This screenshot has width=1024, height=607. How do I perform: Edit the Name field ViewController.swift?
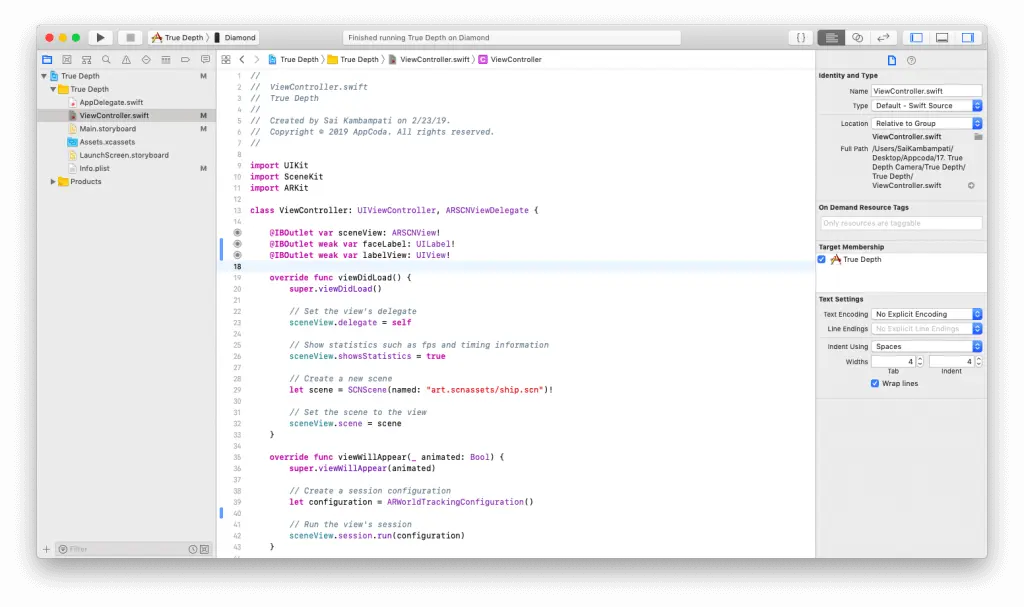coord(926,91)
